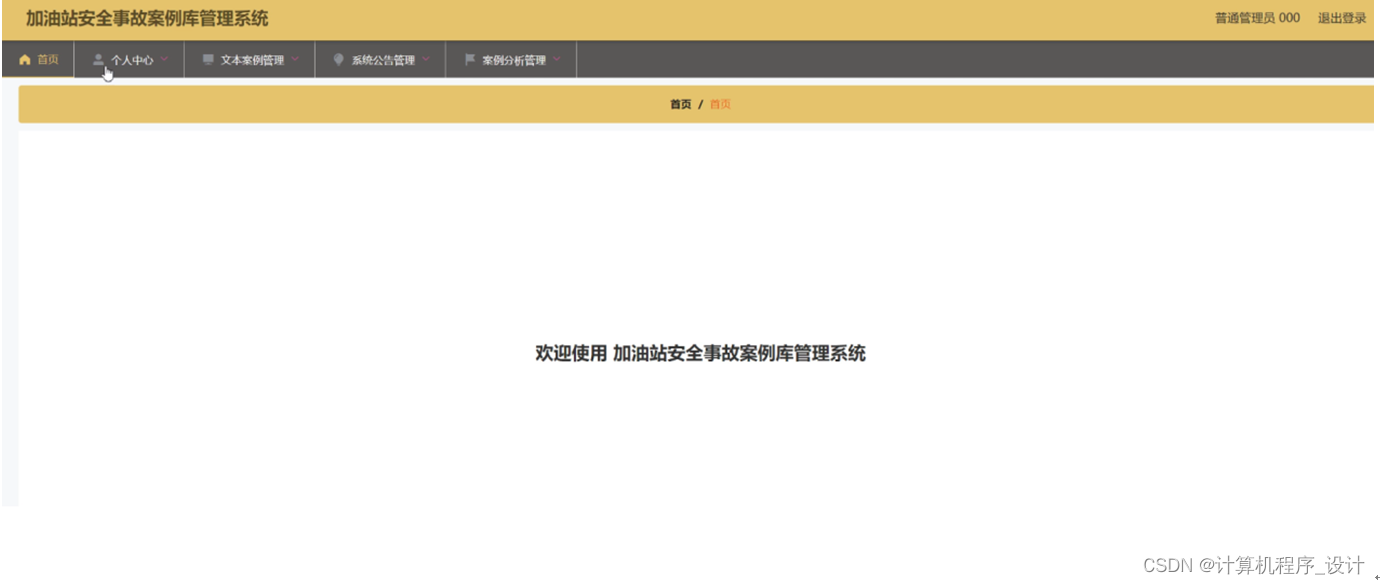1380x584 pixels.
Task: Click the person icon beside 个人中心
Action: coord(98,60)
